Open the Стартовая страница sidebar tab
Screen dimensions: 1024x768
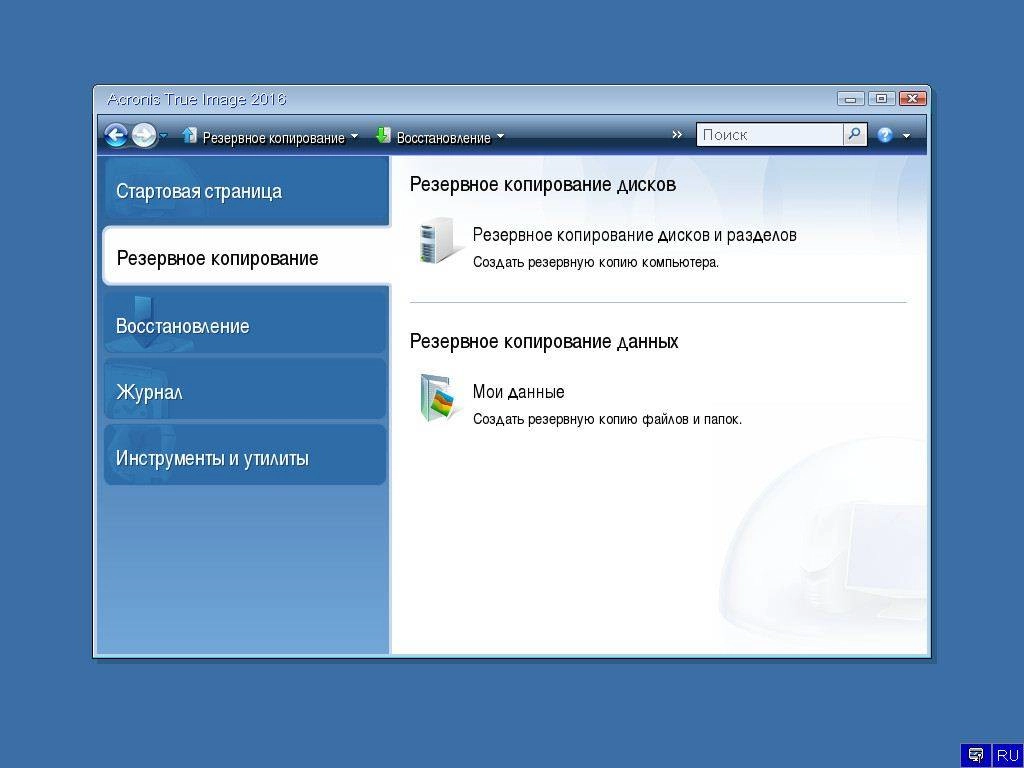246,191
